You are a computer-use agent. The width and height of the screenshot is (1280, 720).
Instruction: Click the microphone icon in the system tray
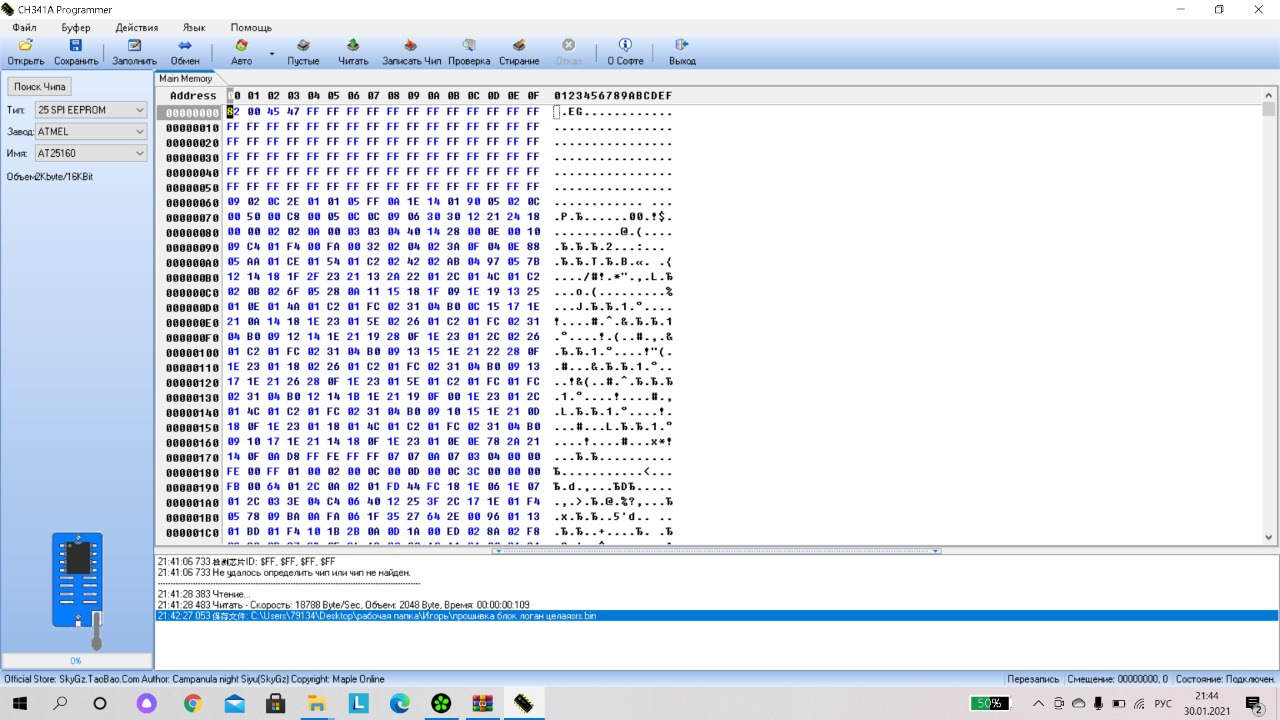coord(1099,704)
